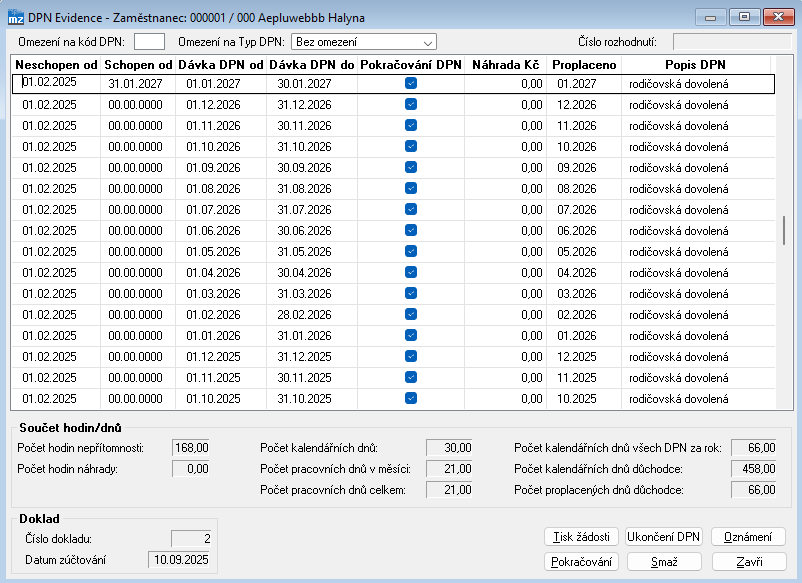This screenshot has height=583, width=802.
Task: Open the Omezení na Typ DPN dropdown
Action: [x=363, y=42]
